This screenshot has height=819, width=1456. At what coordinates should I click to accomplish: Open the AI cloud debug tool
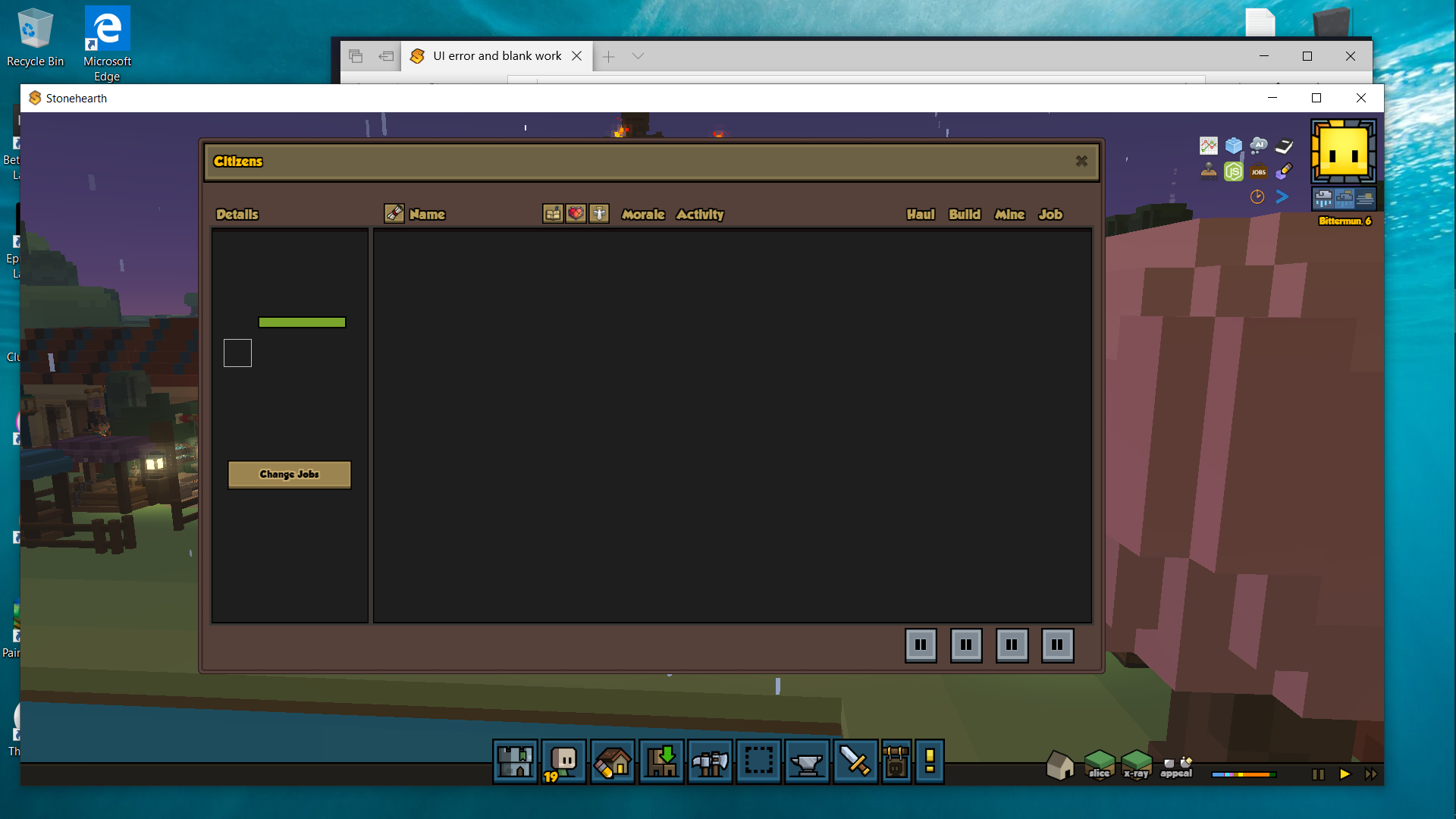tap(1259, 146)
